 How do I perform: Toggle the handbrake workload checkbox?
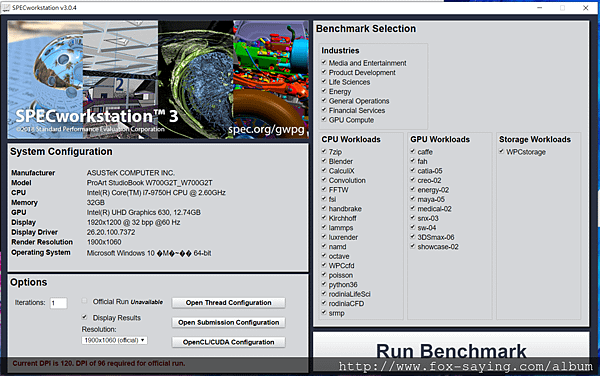324,208
